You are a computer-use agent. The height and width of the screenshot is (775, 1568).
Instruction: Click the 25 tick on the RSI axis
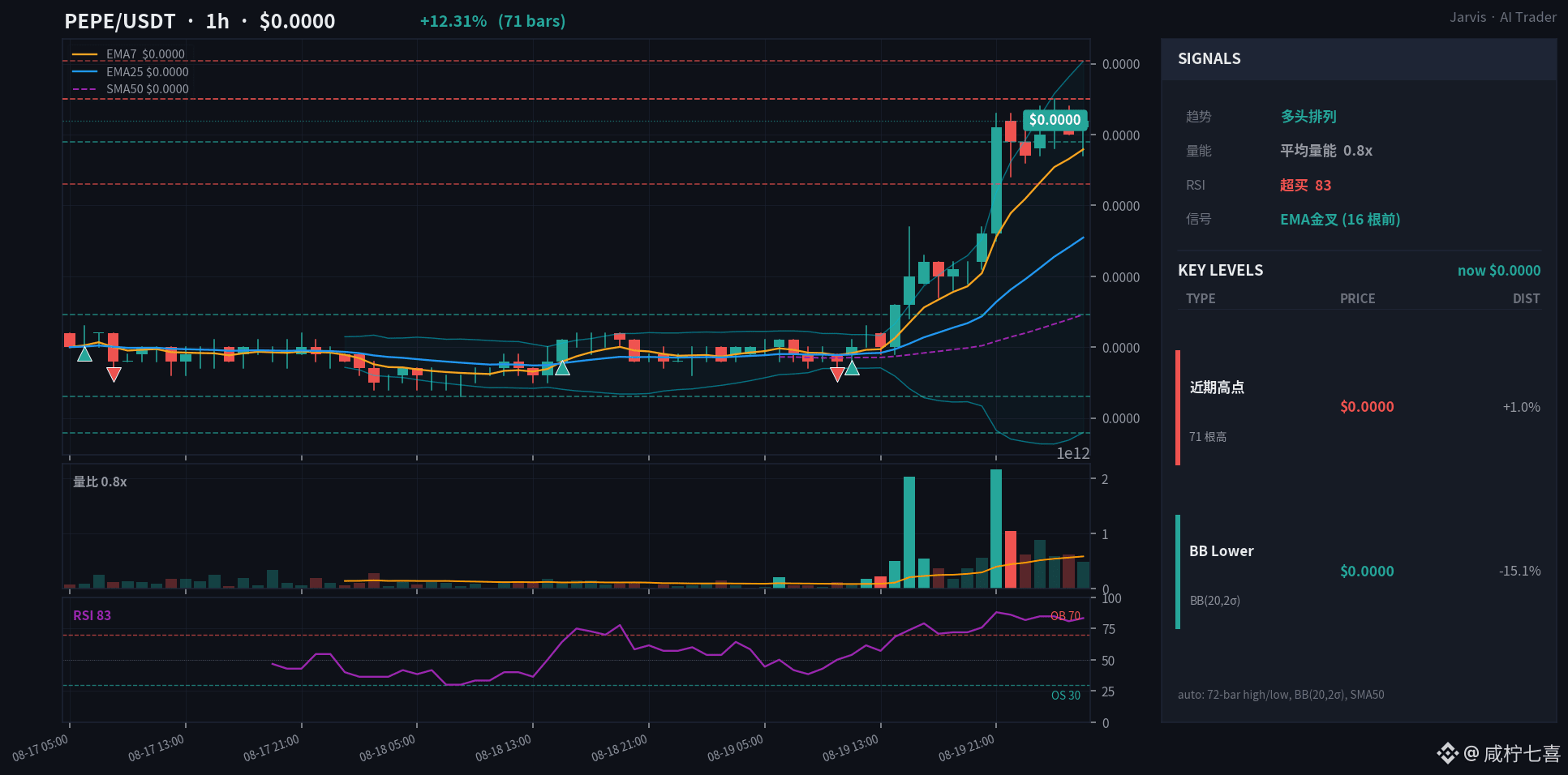pos(1108,692)
